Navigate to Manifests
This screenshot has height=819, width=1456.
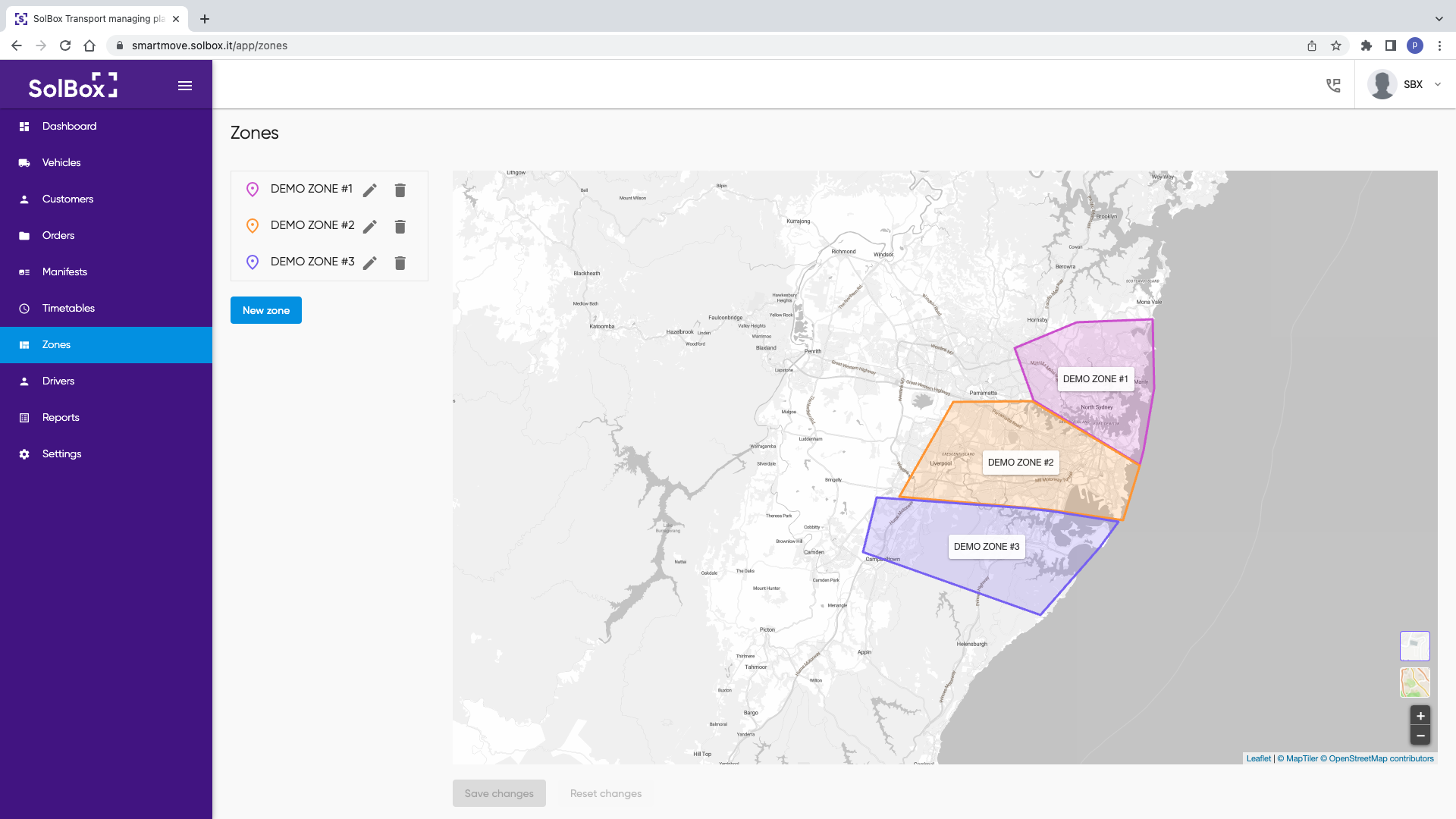pyautogui.click(x=106, y=272)
